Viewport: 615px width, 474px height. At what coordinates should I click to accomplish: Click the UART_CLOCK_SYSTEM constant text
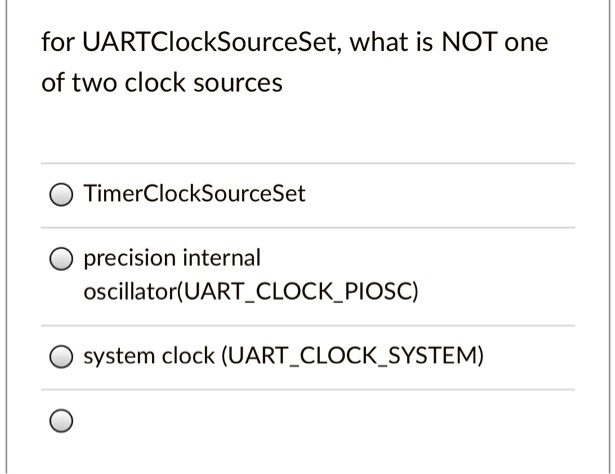[352, 356]
